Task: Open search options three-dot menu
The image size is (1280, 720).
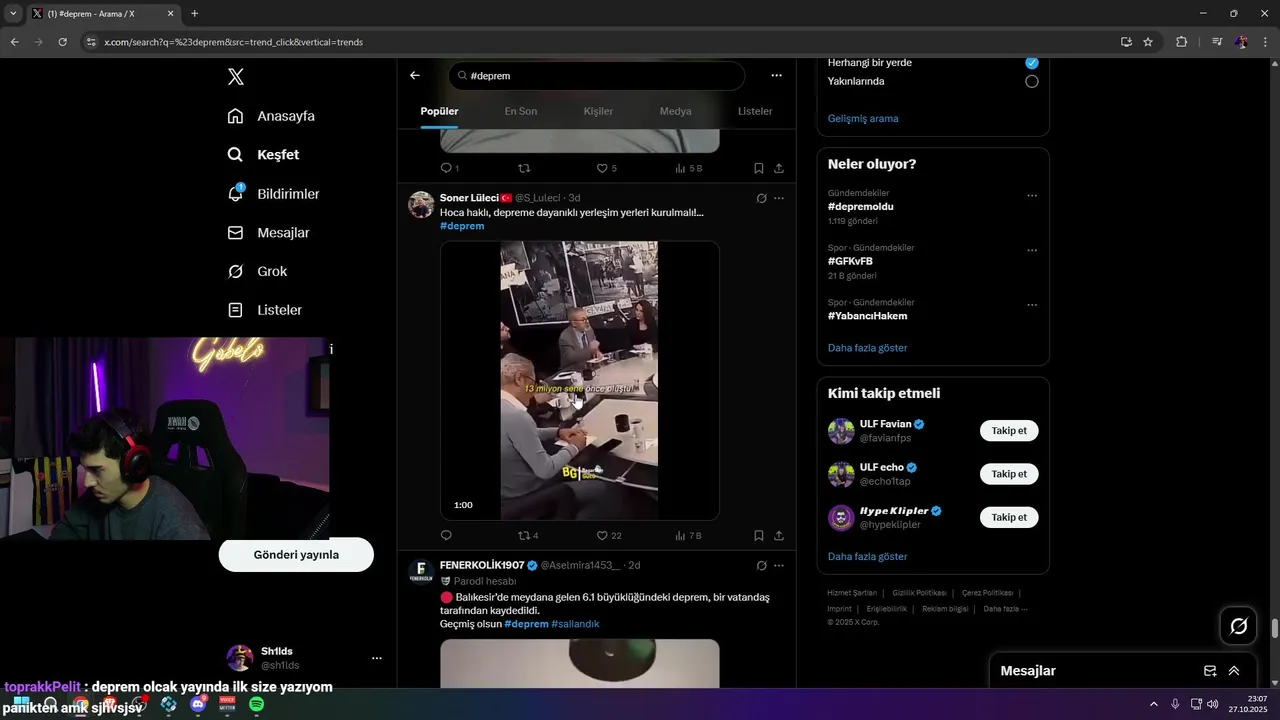Action: [x=777, y=75]
